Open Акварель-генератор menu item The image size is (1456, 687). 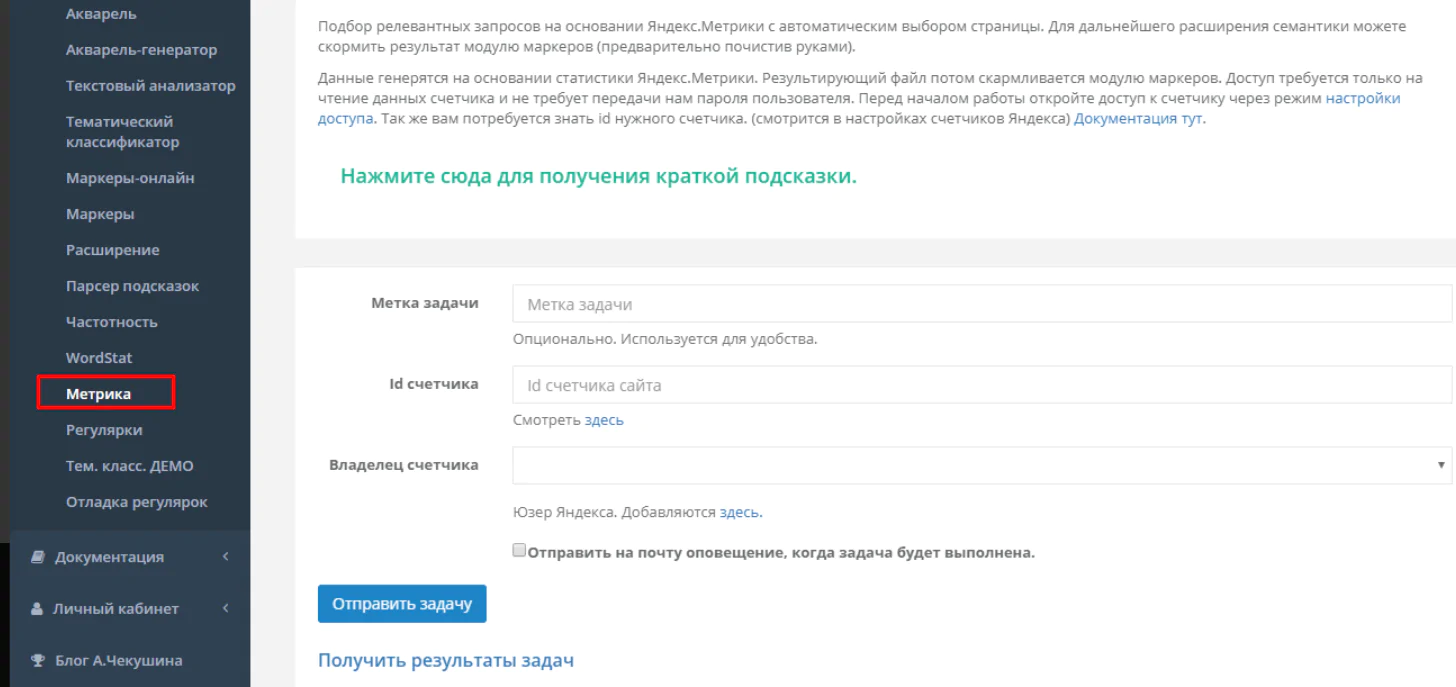(141, 50)
